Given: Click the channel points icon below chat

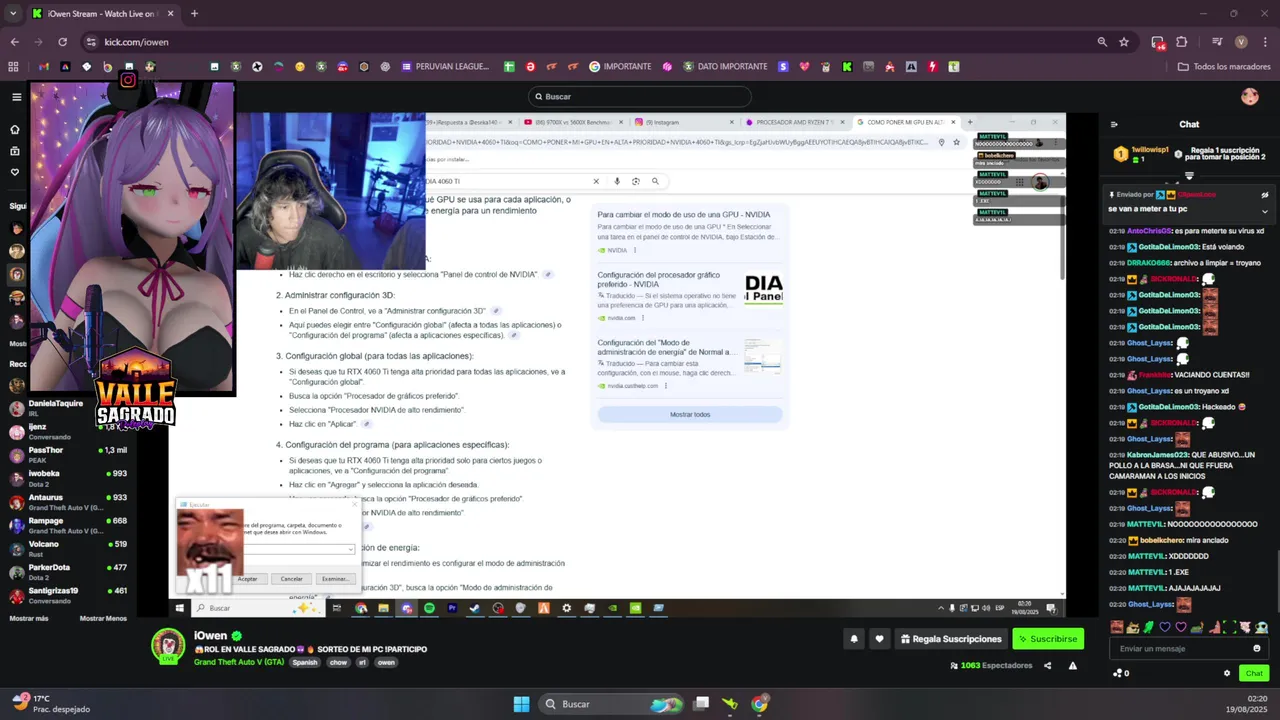Looking at the screenshot, I should pos(1121,673).
